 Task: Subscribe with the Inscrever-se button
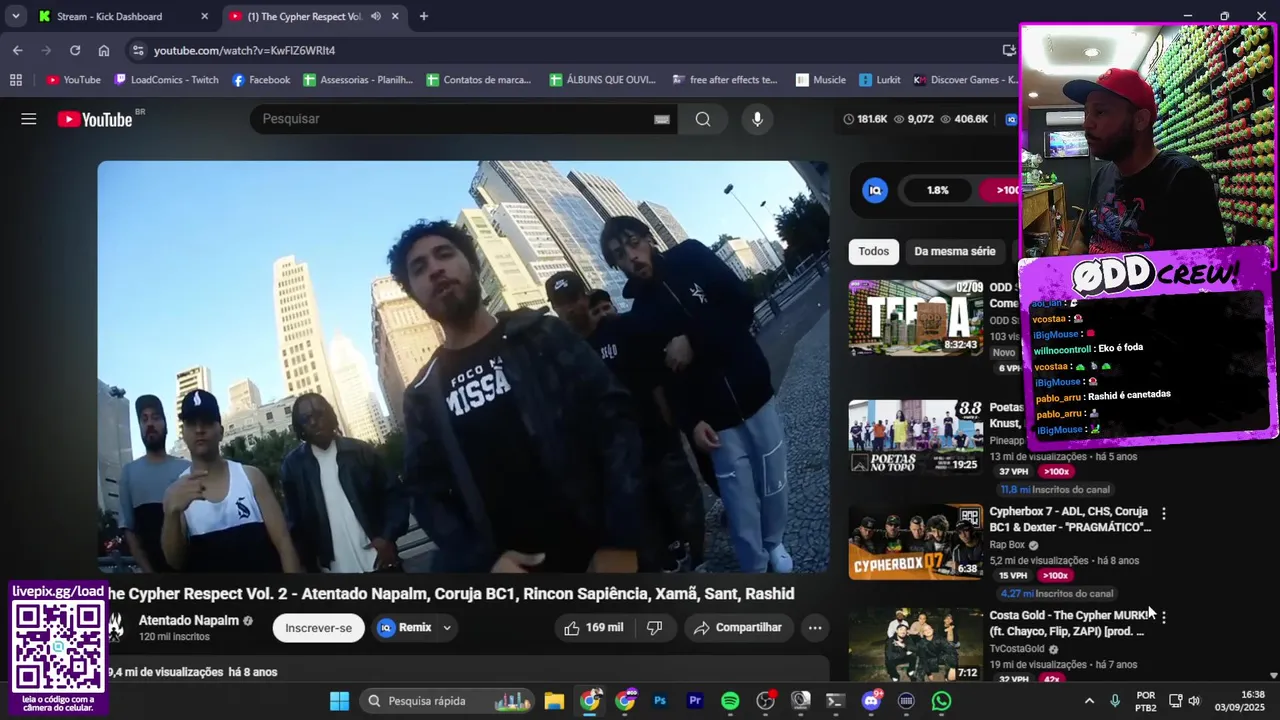pyautogui.click(x=318, y=628)
